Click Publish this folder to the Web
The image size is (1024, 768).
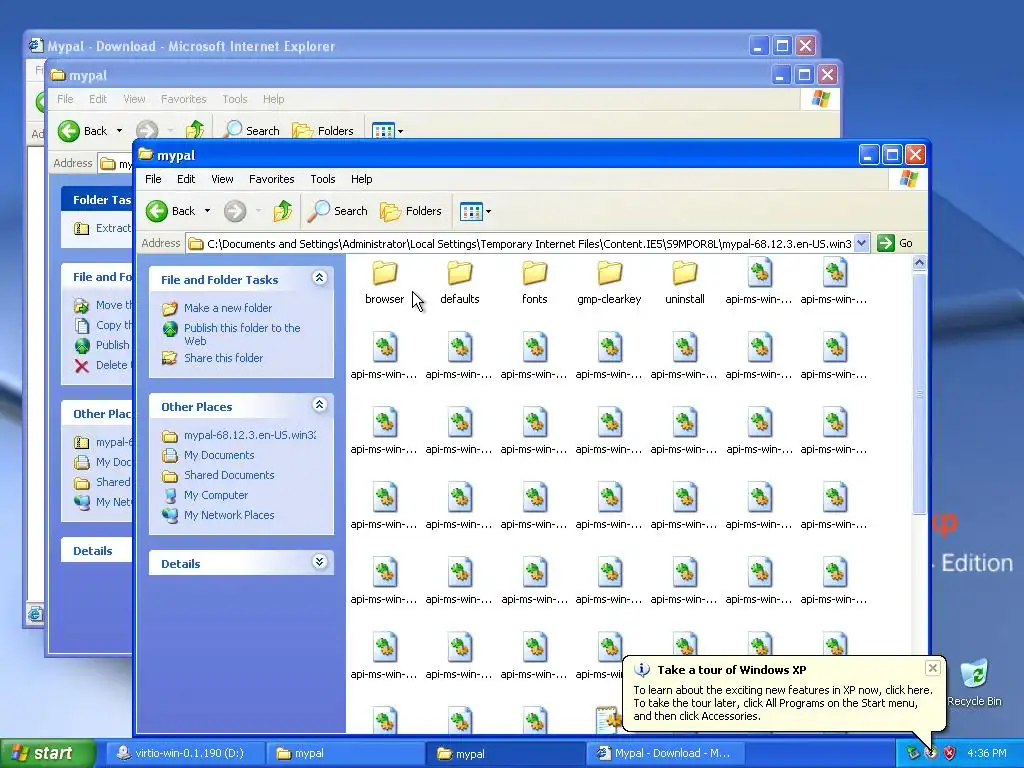[x=242, y=334]
